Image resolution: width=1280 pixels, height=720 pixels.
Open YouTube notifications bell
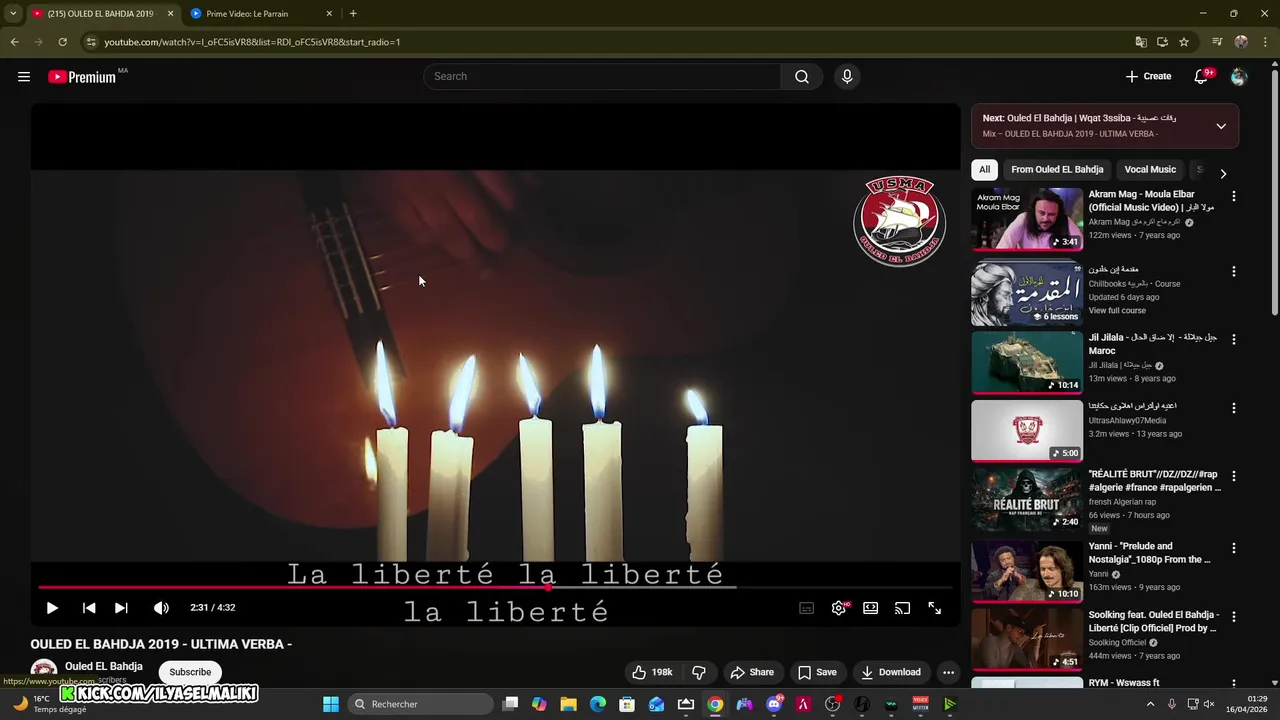pos(1202,77)
